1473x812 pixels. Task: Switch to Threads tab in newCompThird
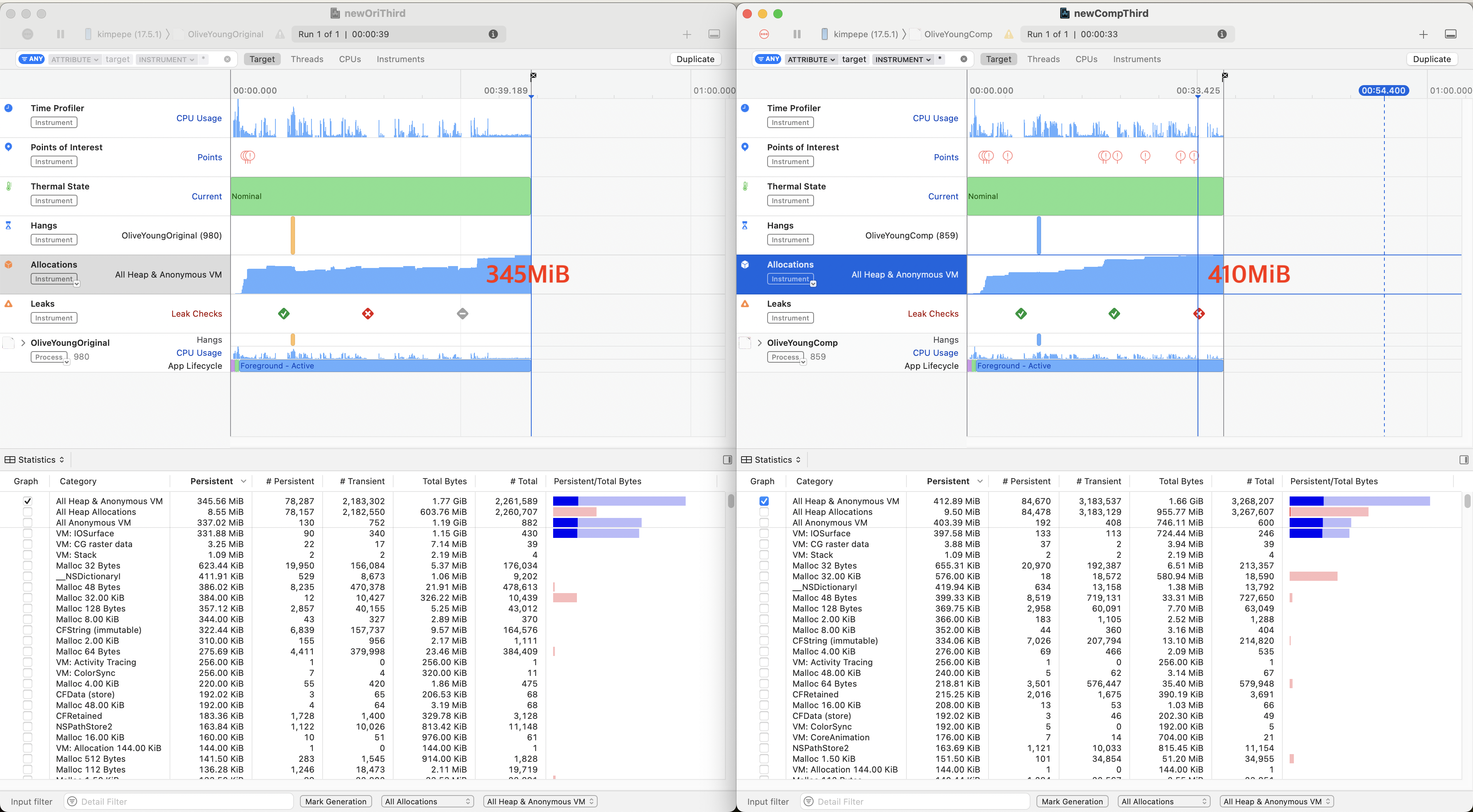[x=1043, y=59]
